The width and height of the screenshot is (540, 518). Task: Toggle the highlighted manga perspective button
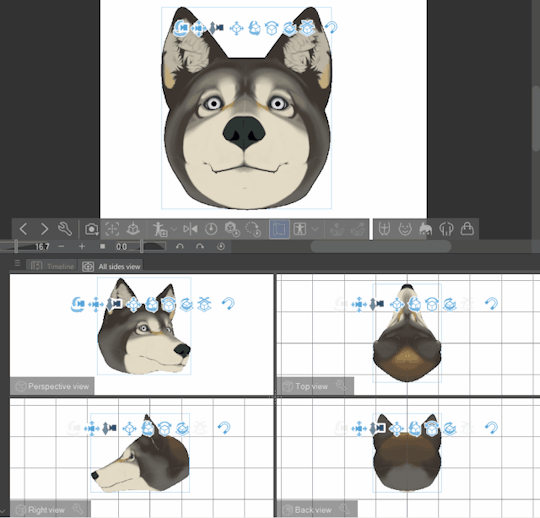279,229
